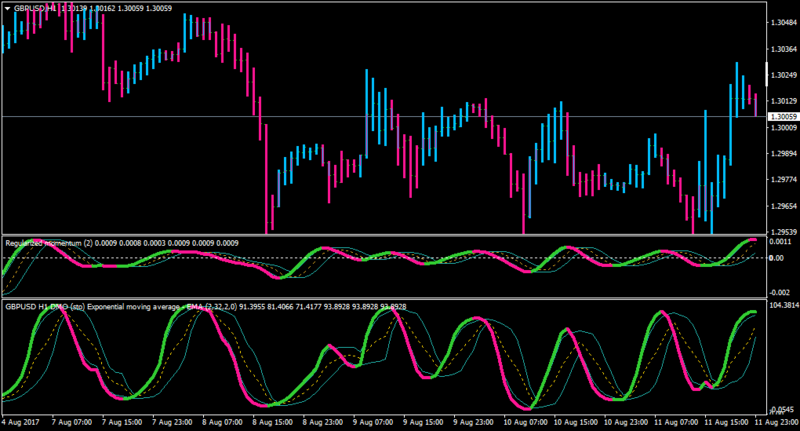The image size is (800, 431).
Task: Click the 1.29894 price scale label
Action: click(784, 154)
